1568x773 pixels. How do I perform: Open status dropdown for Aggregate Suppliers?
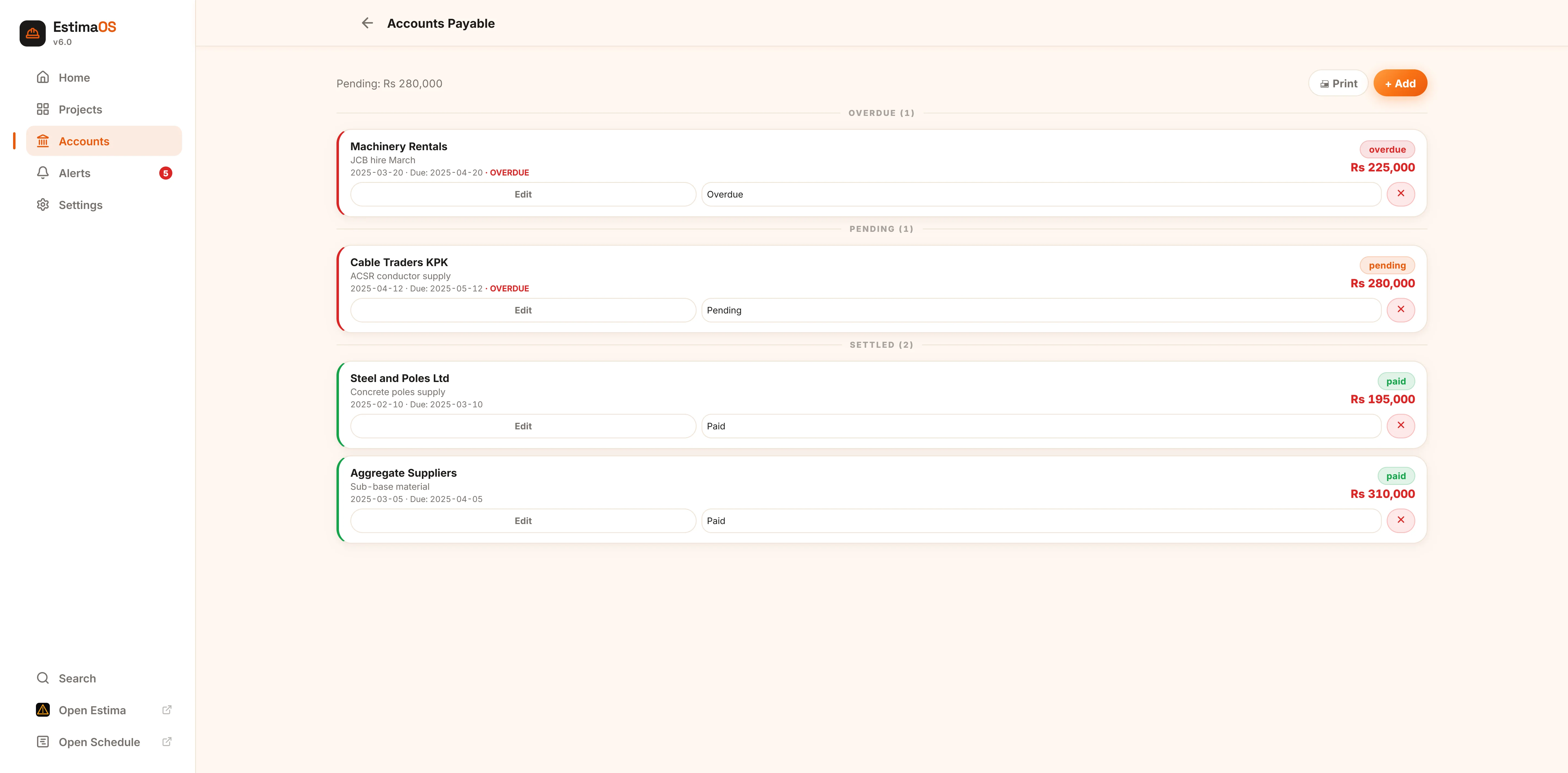(x=1041, y=521)
